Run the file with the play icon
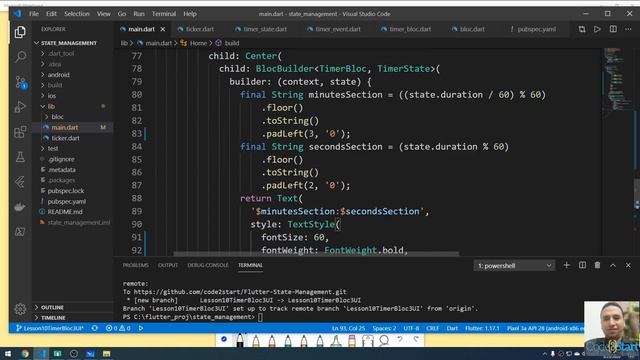640x360 pixels. pos(597,29)
